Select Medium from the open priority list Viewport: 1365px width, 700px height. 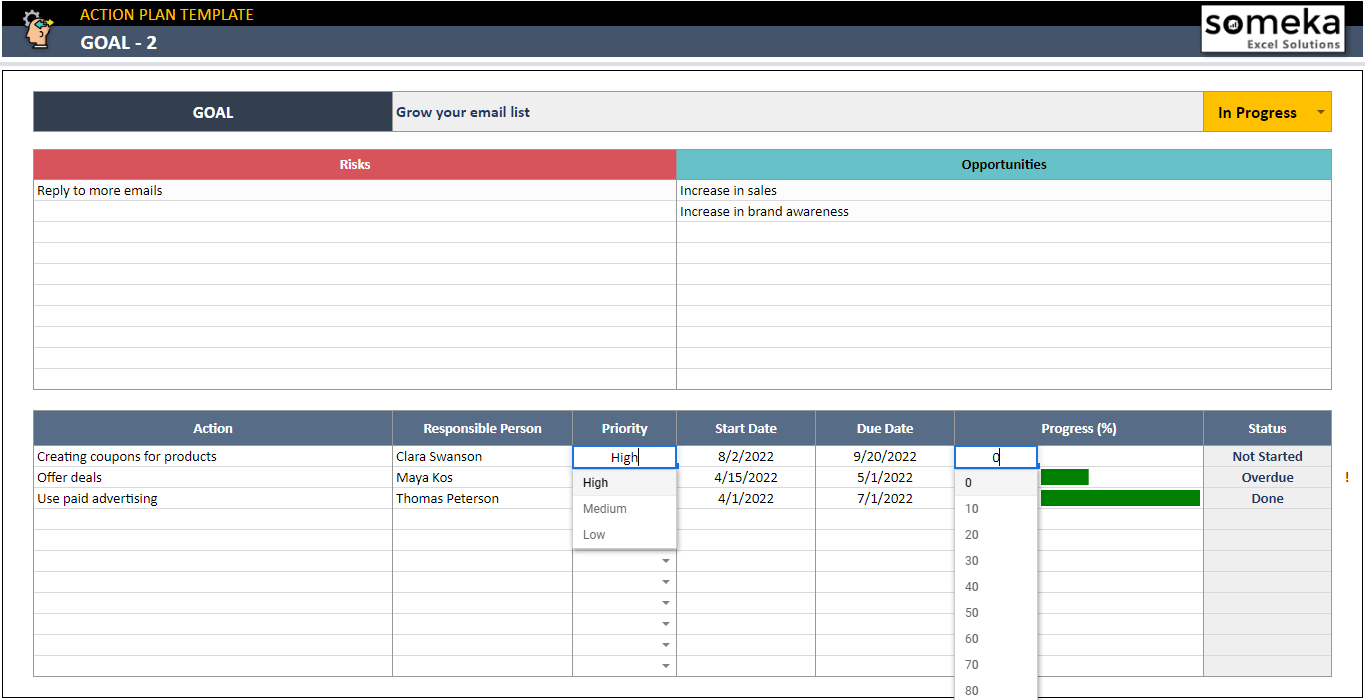pyautogui.click(x=604, y=508)
